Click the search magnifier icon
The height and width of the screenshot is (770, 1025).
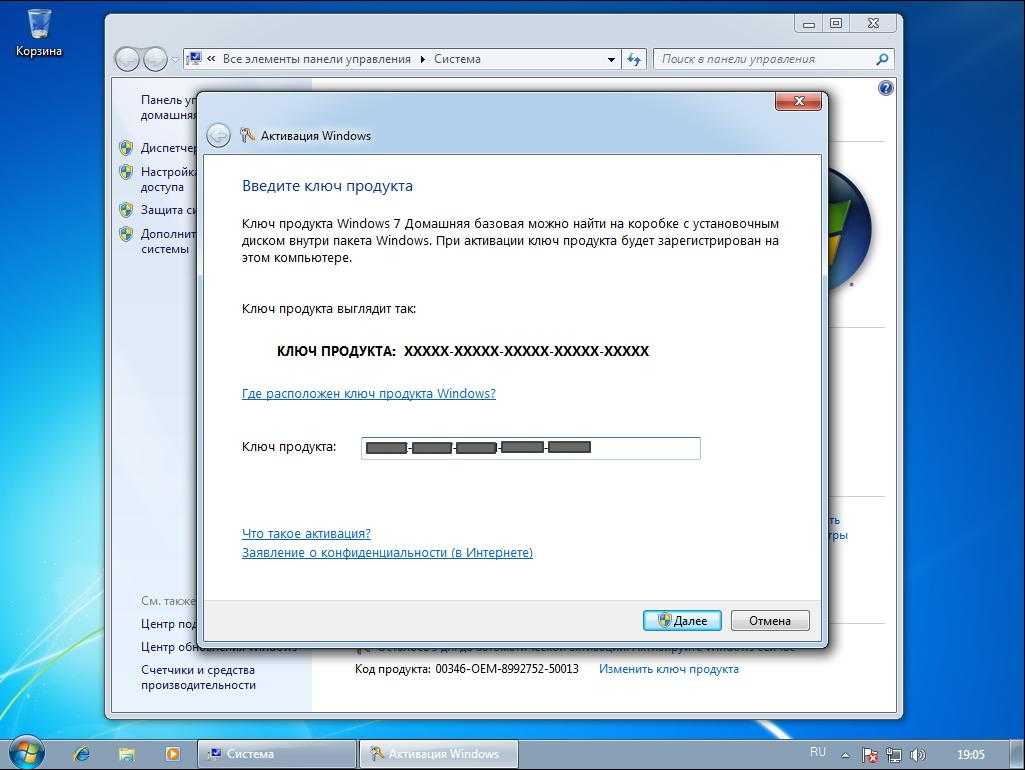click(x=882, y=59)
